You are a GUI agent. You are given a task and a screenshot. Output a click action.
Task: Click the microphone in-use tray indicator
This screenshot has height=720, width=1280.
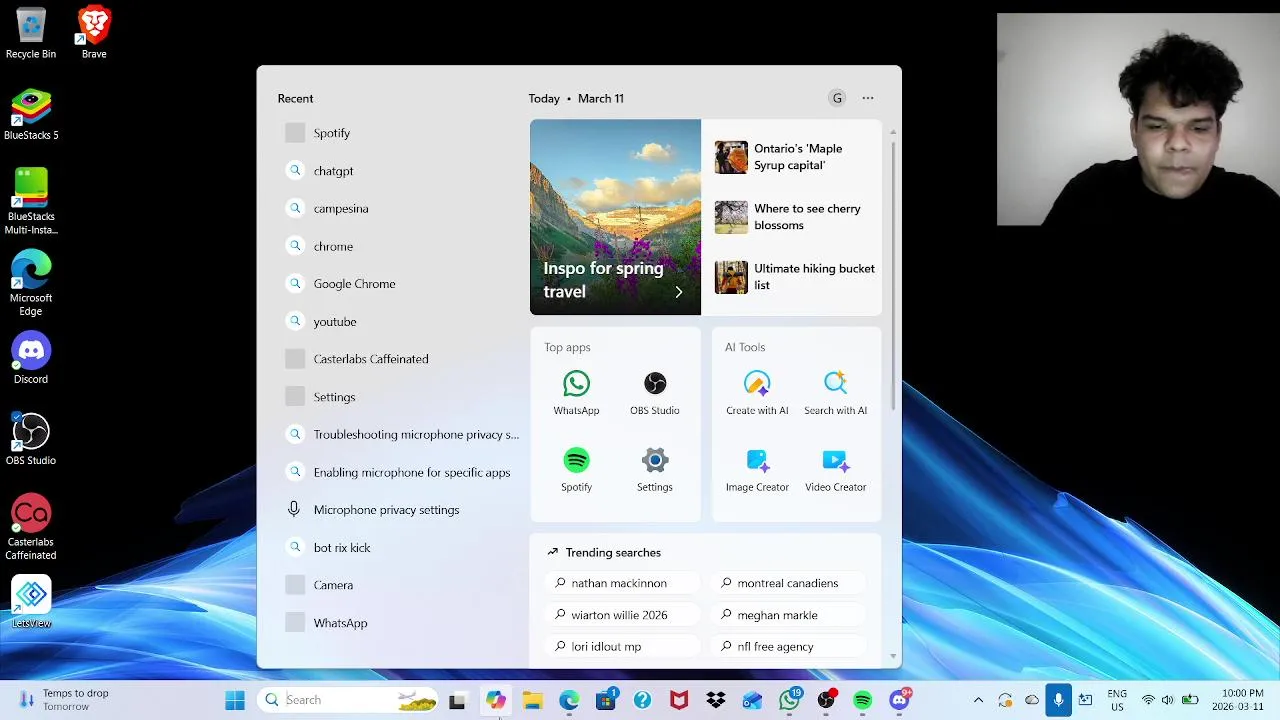1058,700
